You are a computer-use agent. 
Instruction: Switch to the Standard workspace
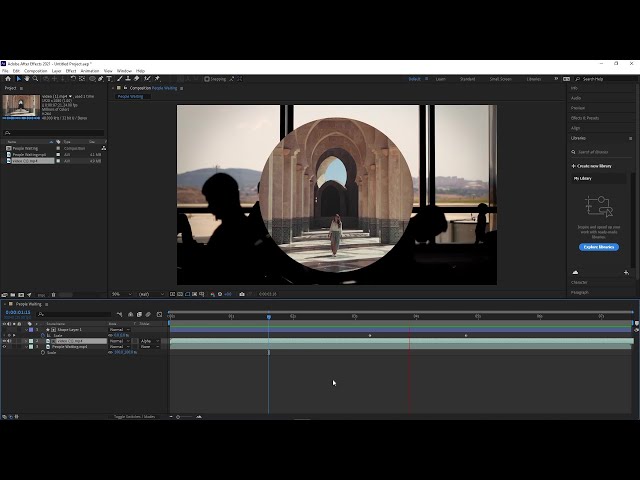(x=468, y=79)
